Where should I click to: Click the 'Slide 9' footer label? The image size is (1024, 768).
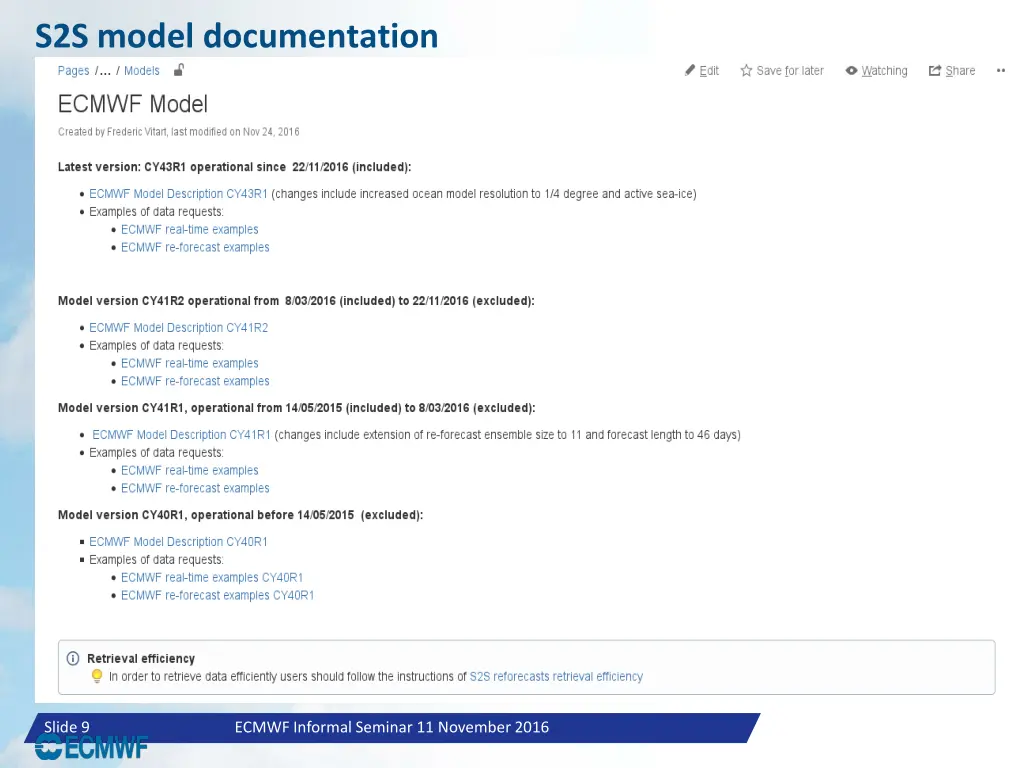point(67,727)
